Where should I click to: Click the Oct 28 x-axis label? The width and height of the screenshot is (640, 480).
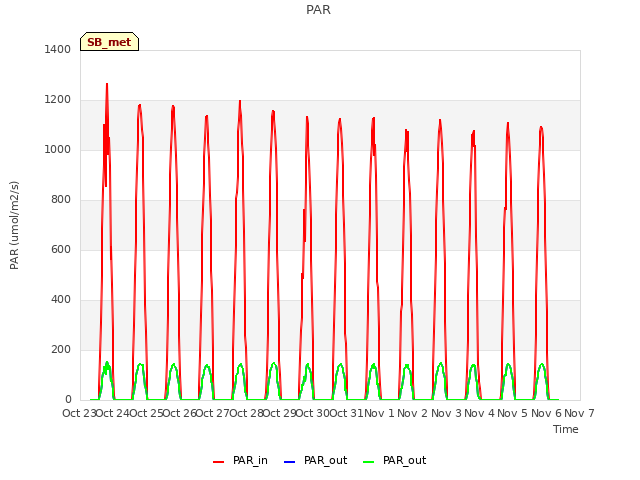pos(246,413)
